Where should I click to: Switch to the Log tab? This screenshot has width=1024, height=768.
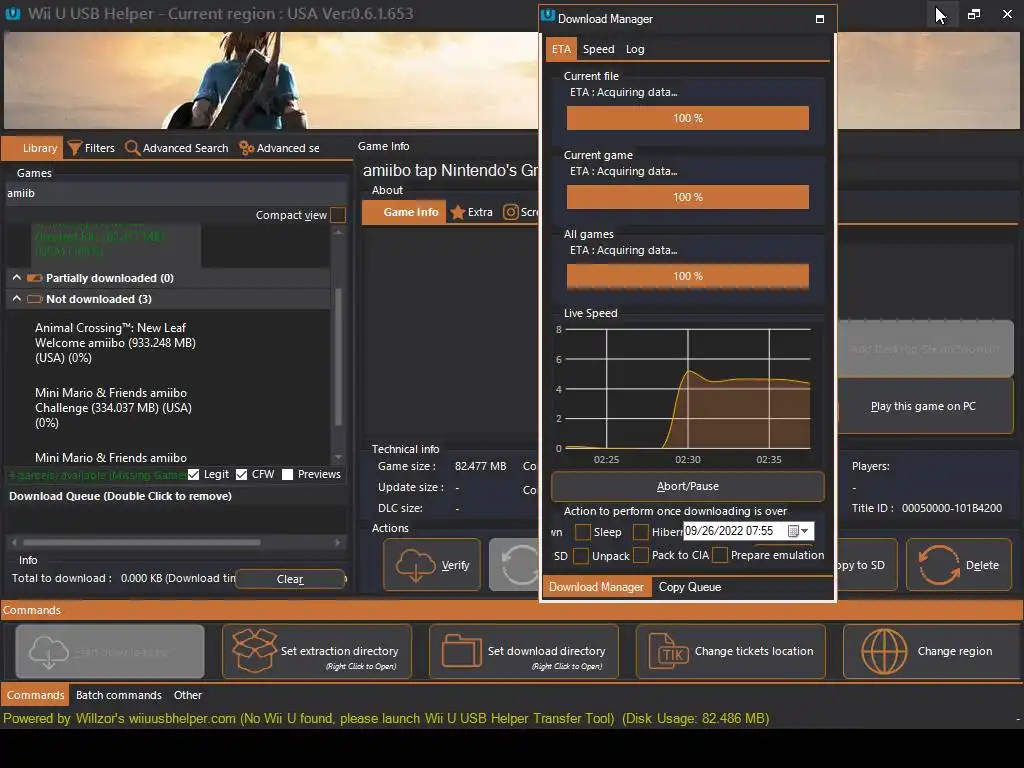click(635, 49)
